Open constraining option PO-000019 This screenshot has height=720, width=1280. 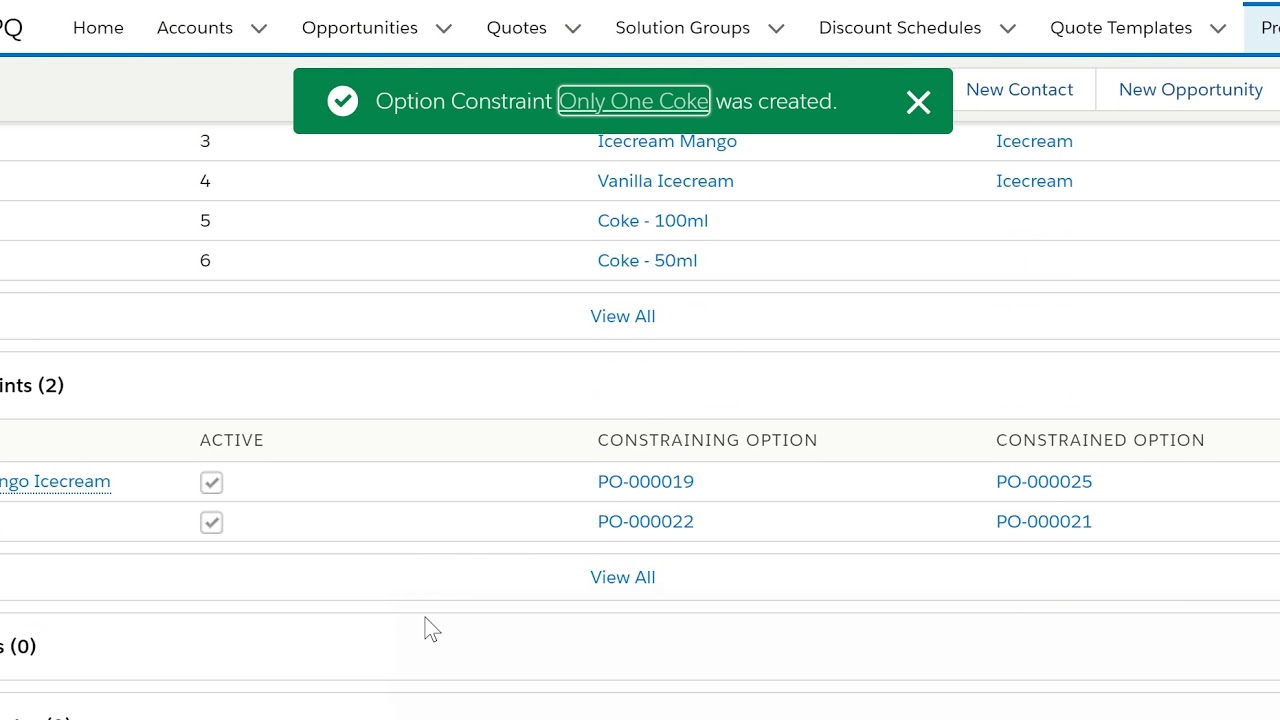tap(646, 482)
